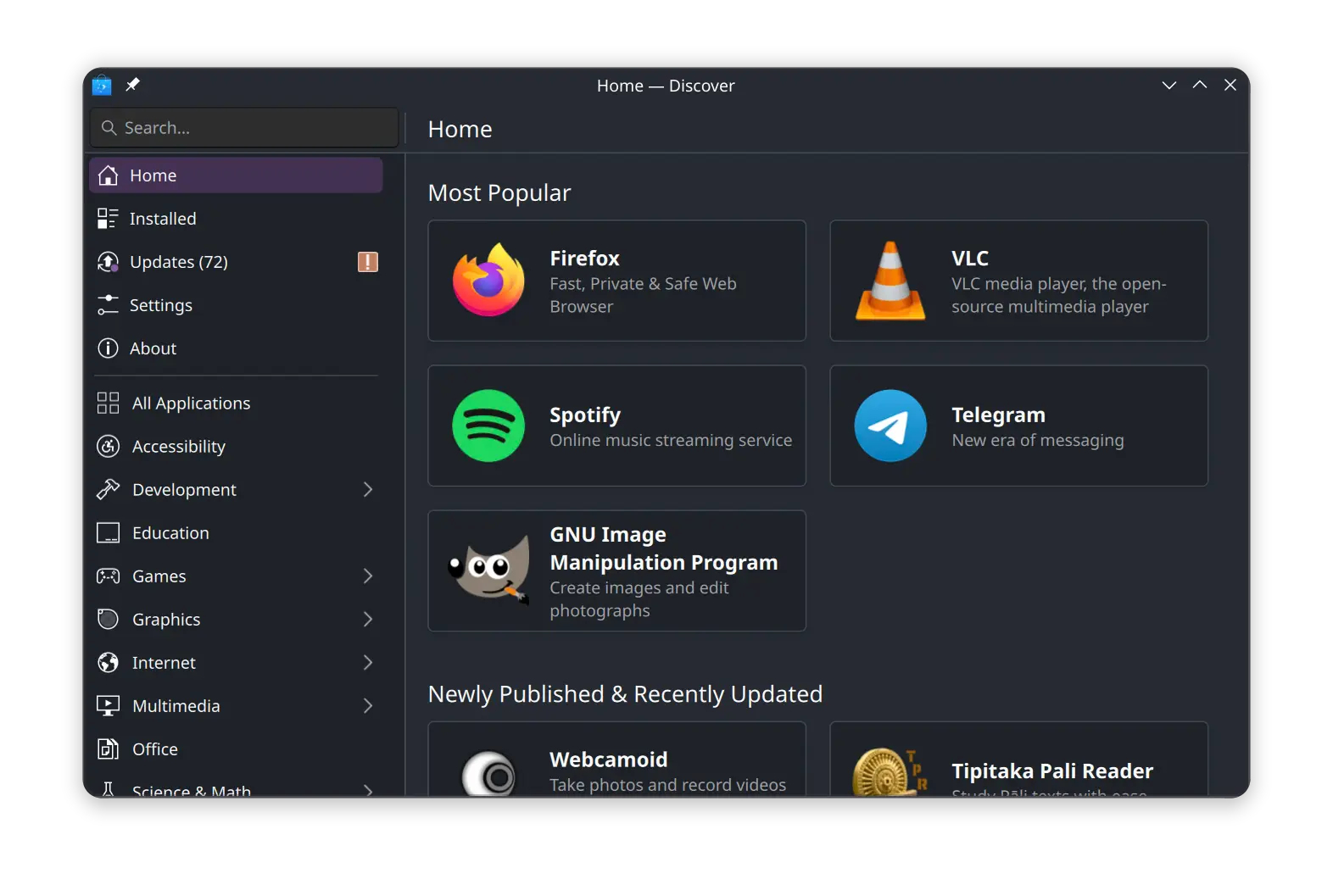The image size is (1333, 896).
Task: Click the Spotify green logo
Action: coord(488,426)
